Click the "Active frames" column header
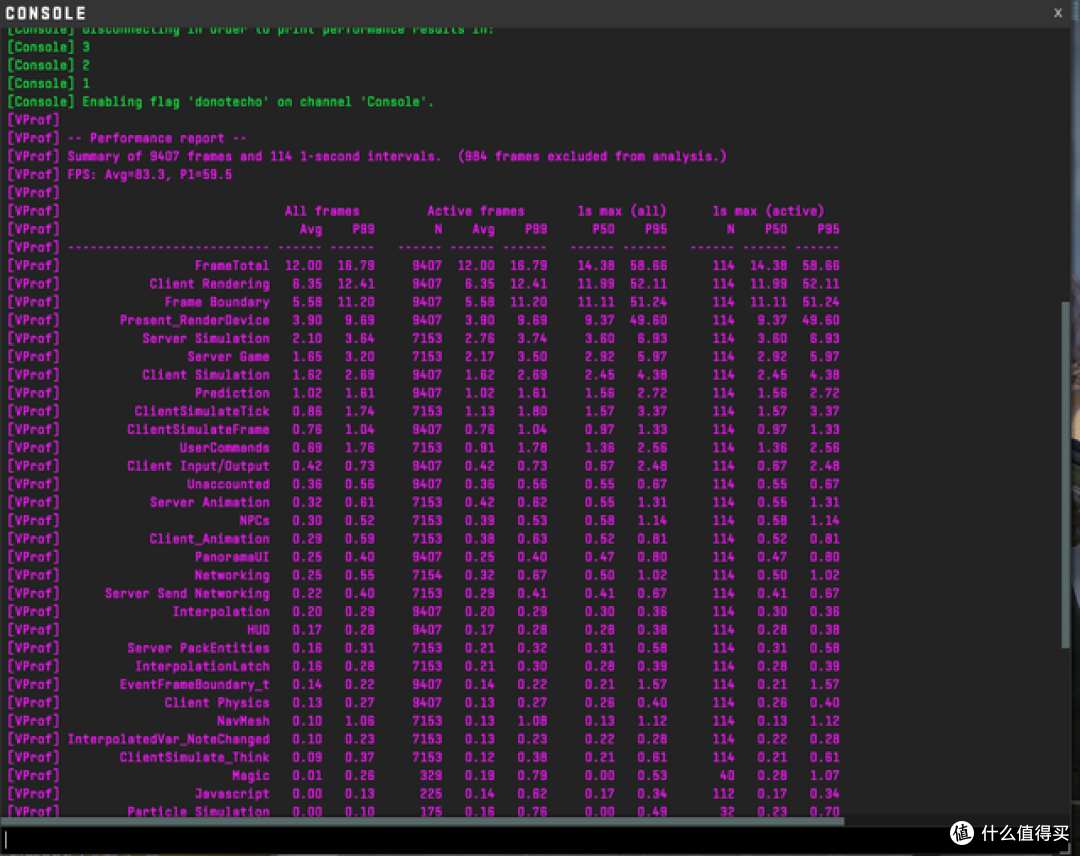 pos(476,211)
